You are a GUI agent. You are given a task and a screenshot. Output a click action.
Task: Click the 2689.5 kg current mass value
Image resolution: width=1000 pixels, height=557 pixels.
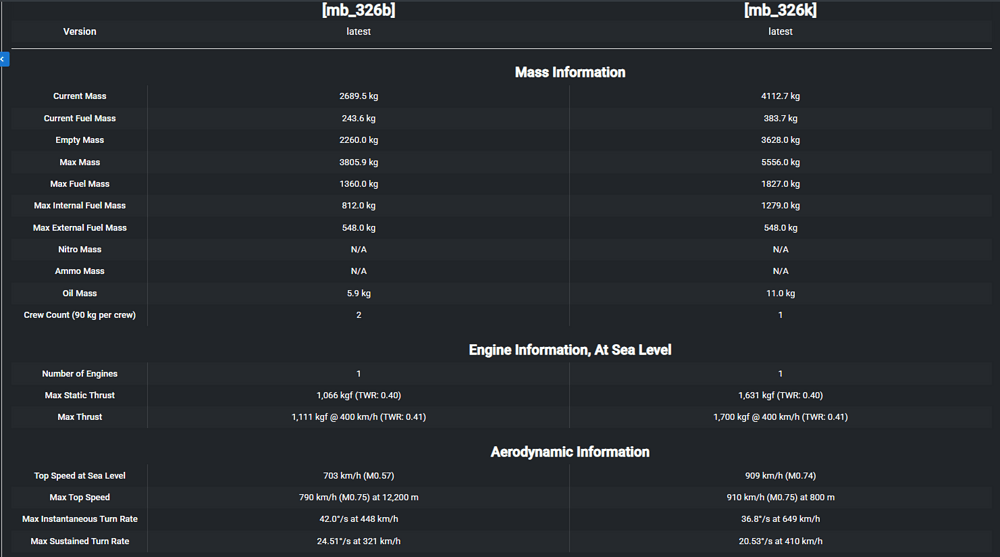(x=358, y=97)
